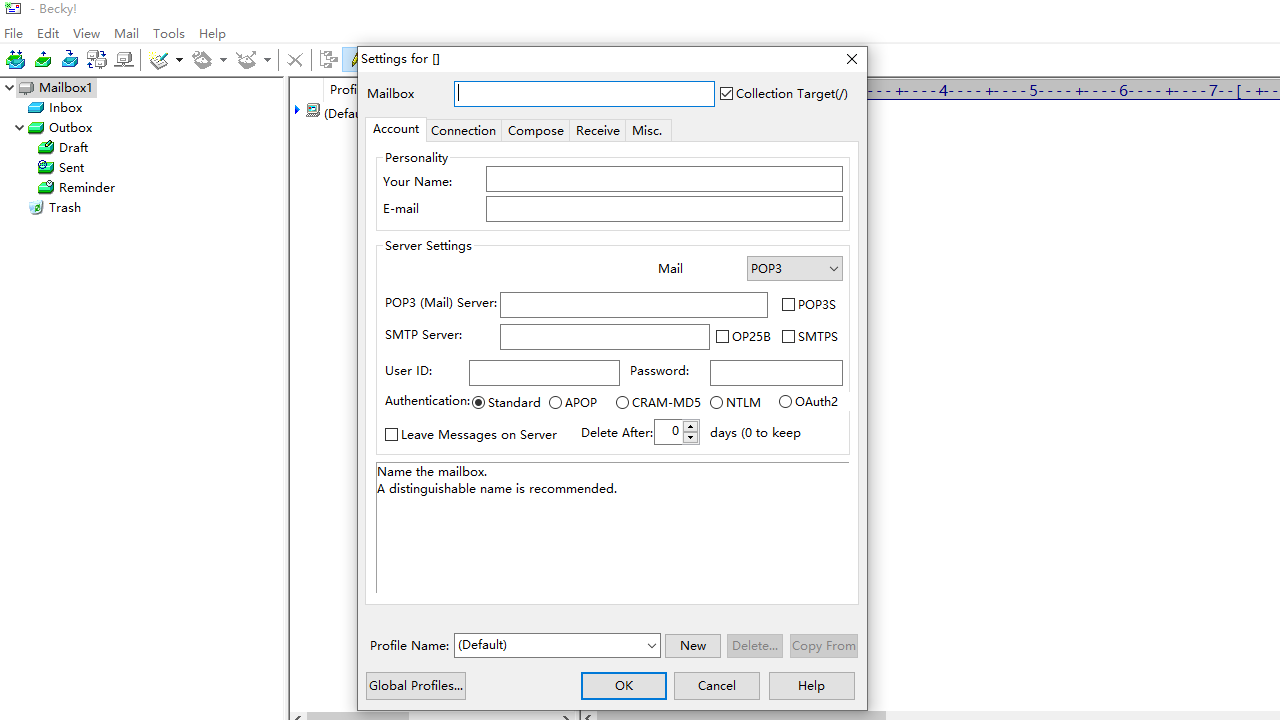Click the remote mailbox toolbar icon
Image resolution: width=1280 pixels, height=720 pixels.
124,60
